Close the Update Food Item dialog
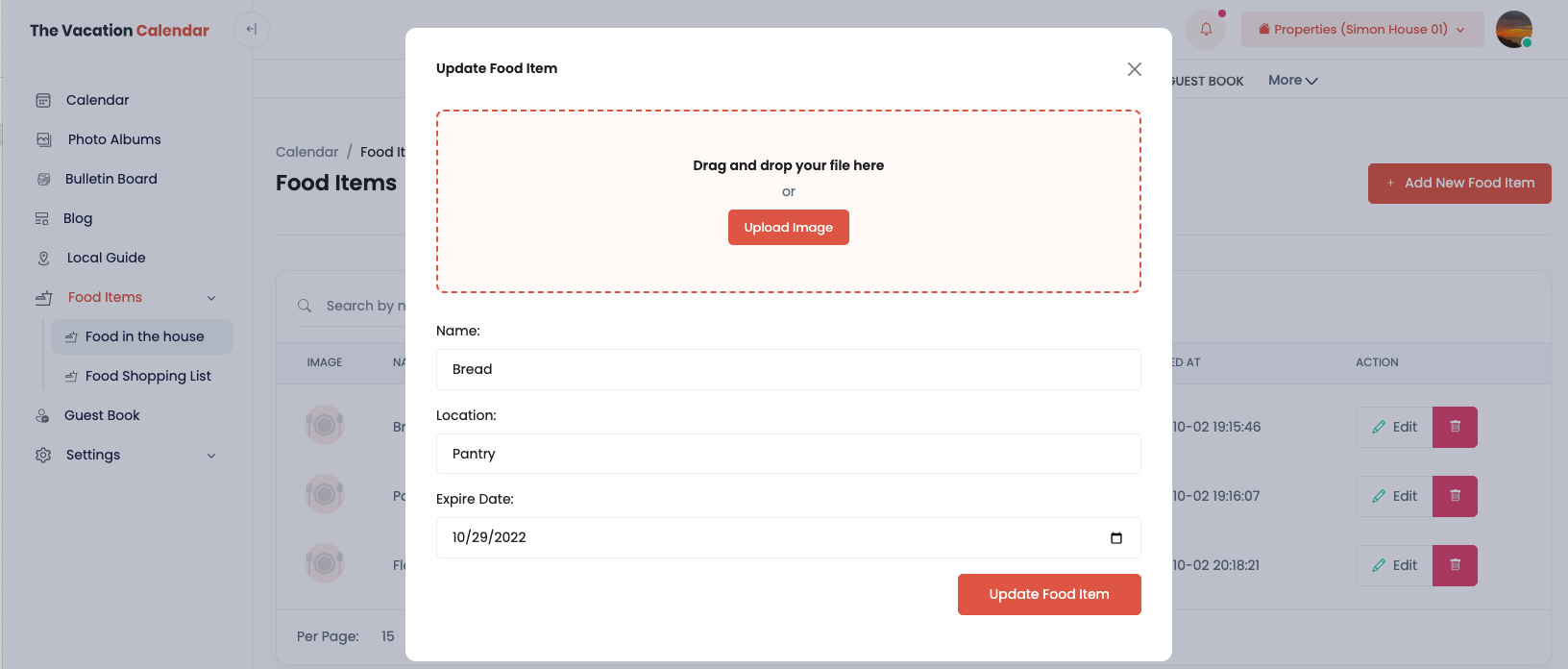 point(1134,69)
